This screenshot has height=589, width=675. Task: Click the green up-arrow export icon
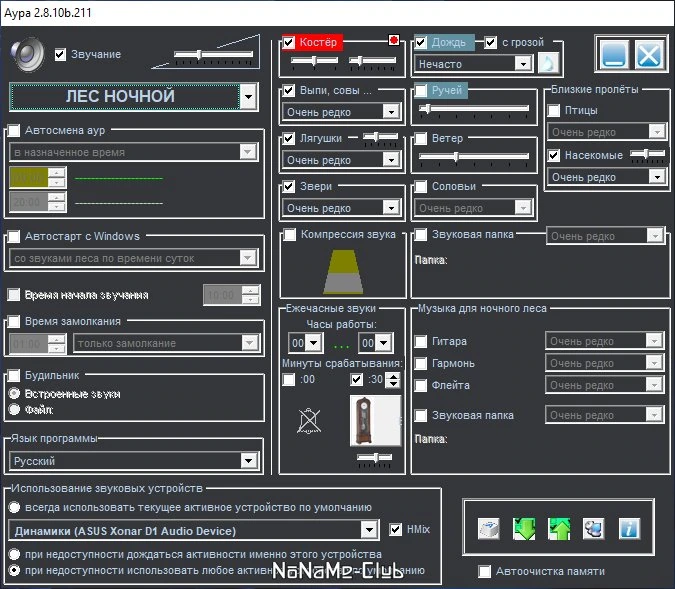click(x=559, y=529)
